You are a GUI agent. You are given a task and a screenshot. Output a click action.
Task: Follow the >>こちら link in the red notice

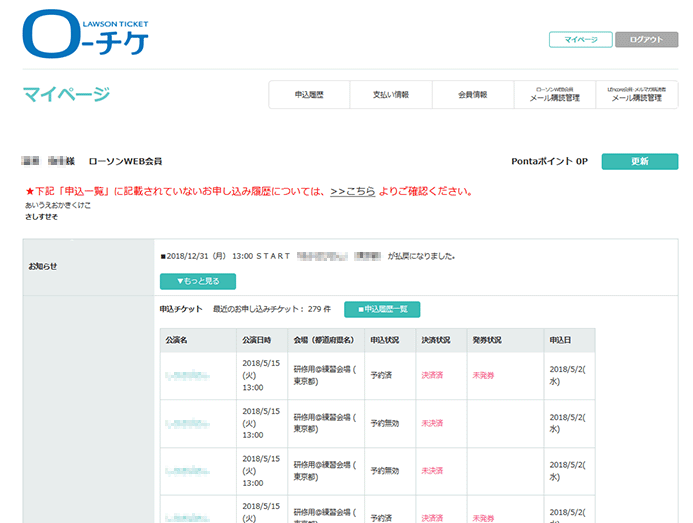[352, 191]
